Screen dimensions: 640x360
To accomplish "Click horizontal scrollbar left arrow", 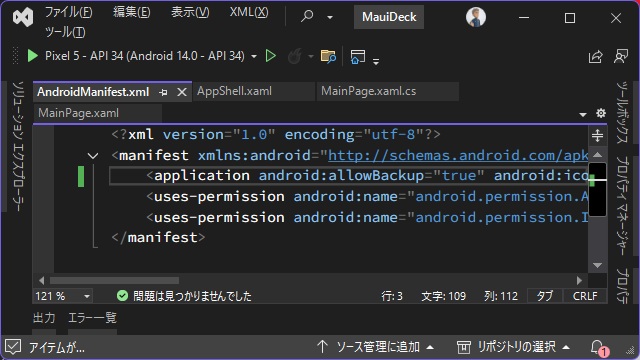I will 41,280.
